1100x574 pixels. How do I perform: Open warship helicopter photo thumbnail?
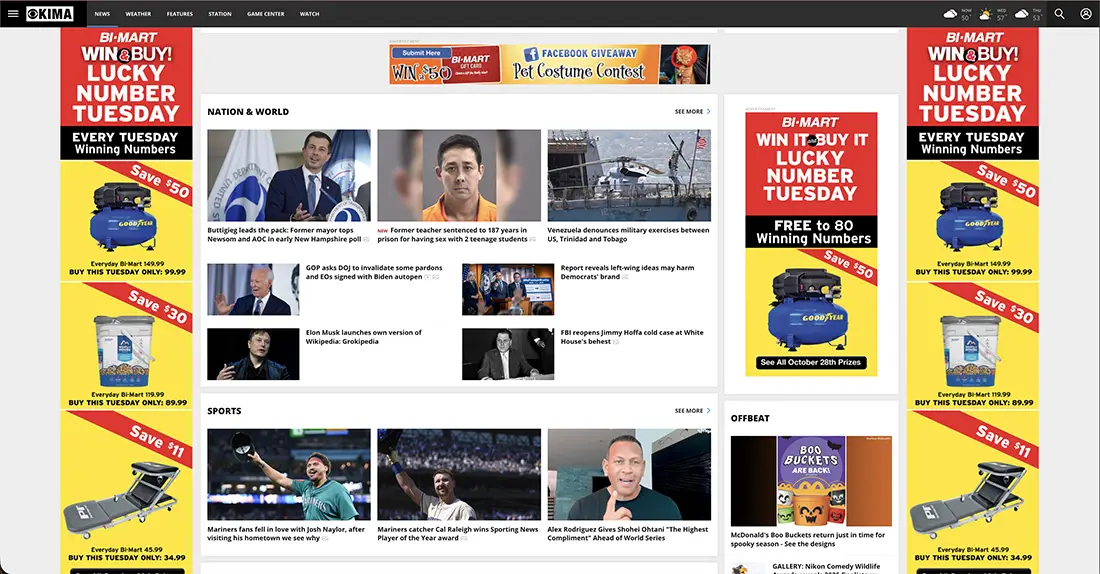tap(629, 175)
